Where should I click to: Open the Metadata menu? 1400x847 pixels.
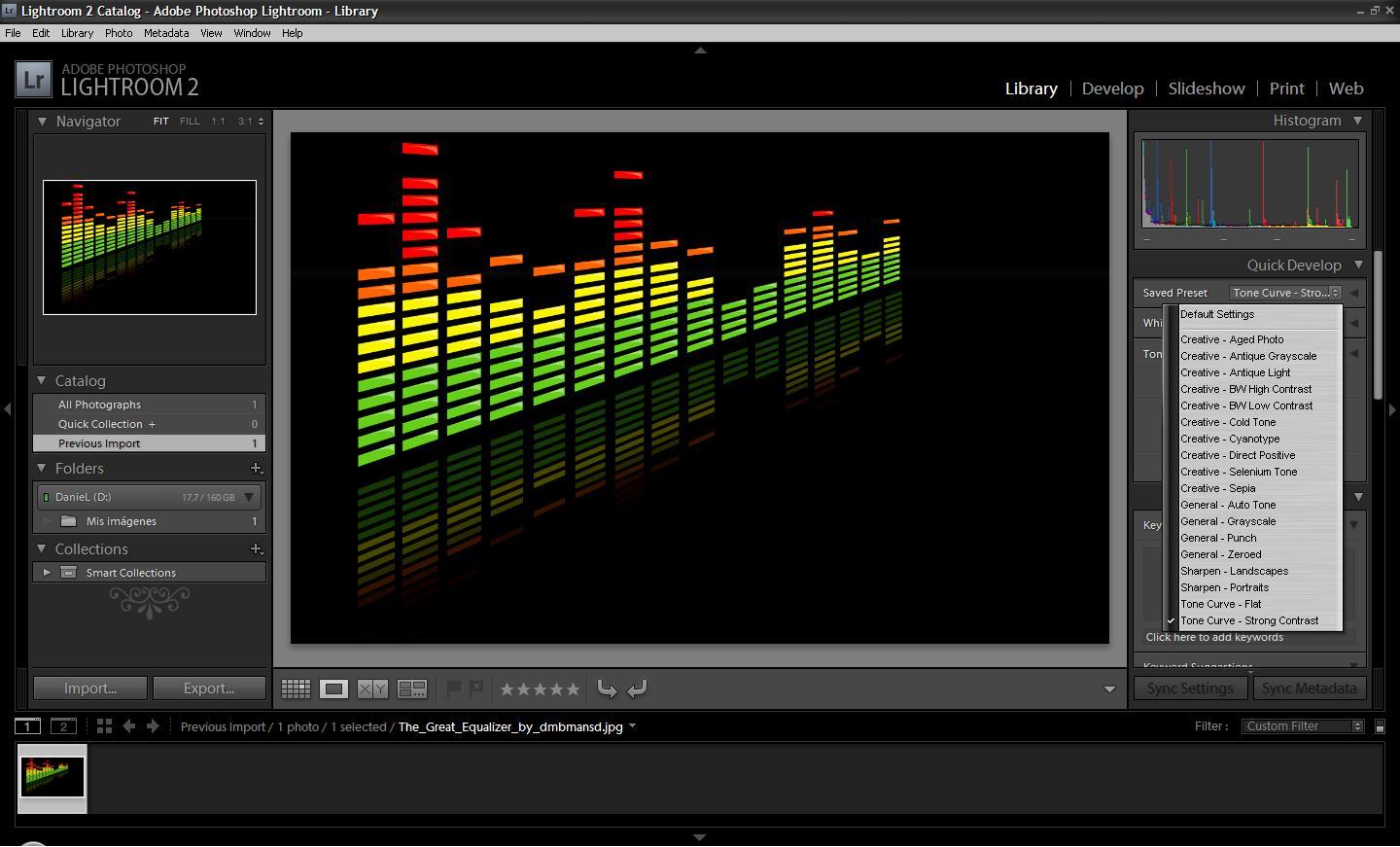[x=166, y=33]
